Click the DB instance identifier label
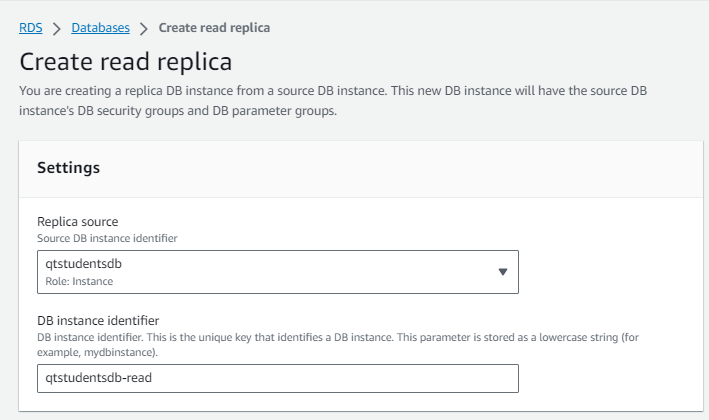Viewport: 709px width, 420px height. tap(98, 321)
